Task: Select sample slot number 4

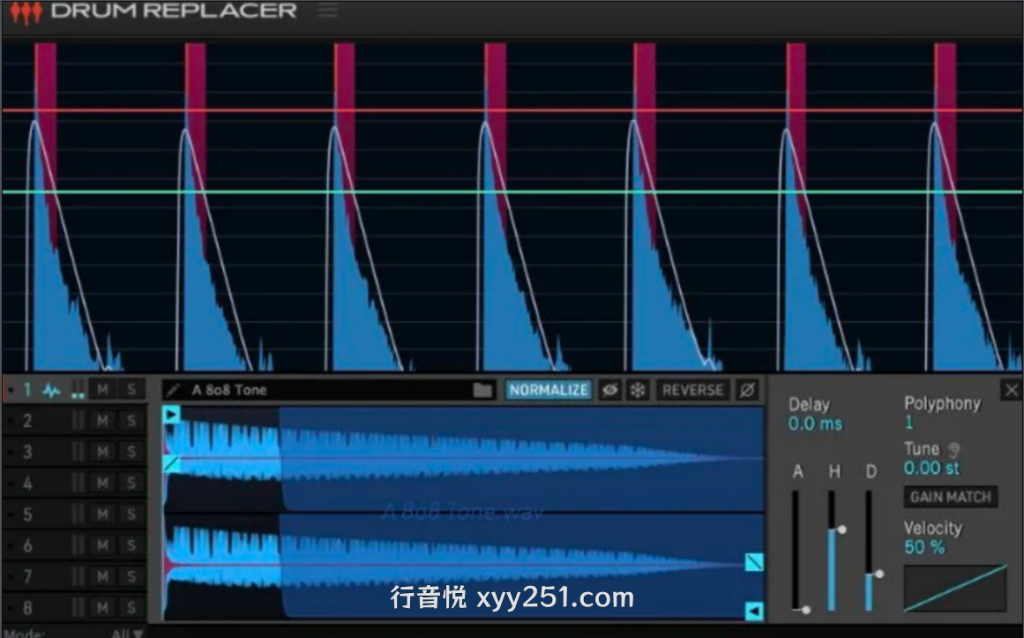Action: click(x=27, y=483)
